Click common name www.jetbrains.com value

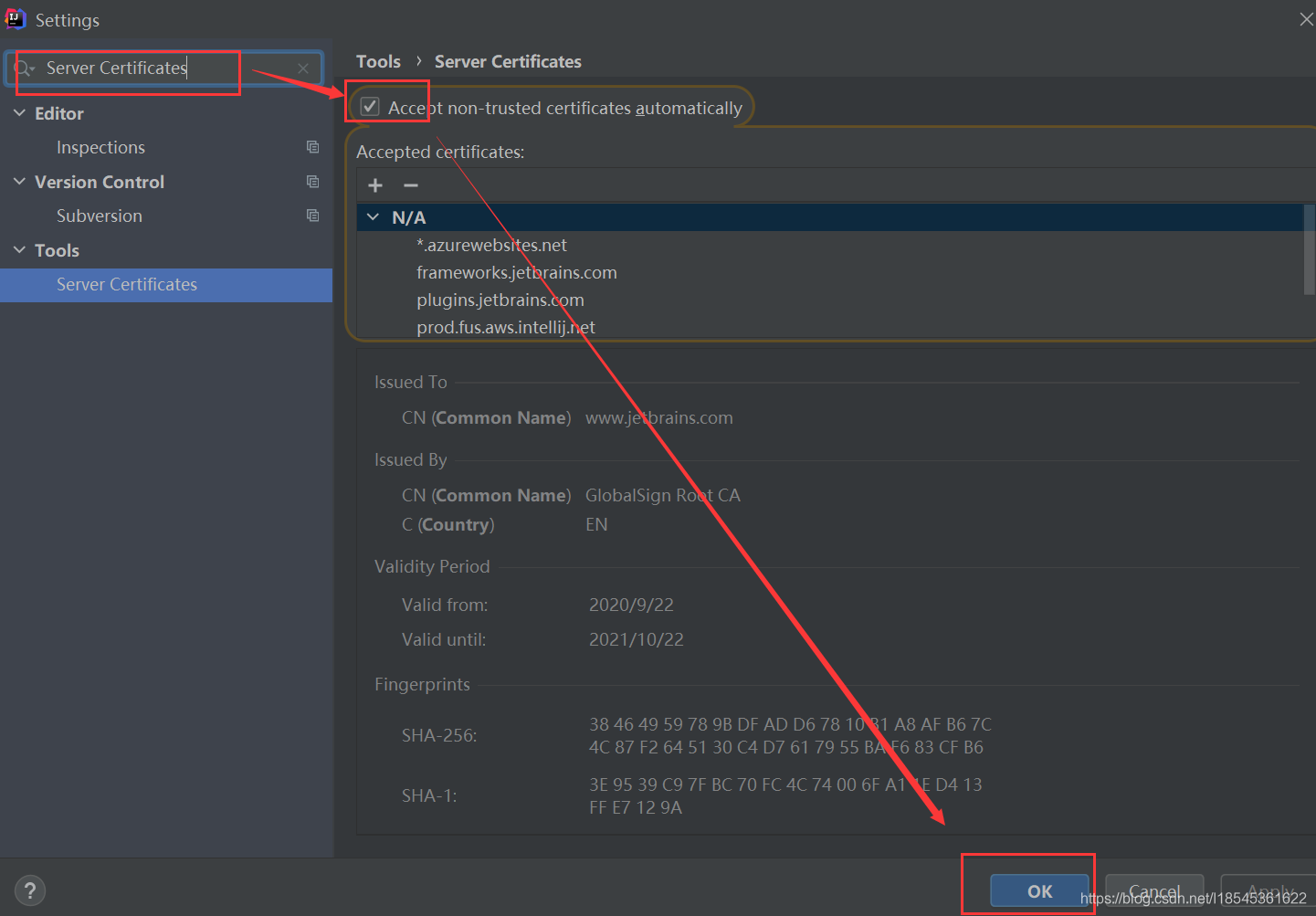[659, 417]
